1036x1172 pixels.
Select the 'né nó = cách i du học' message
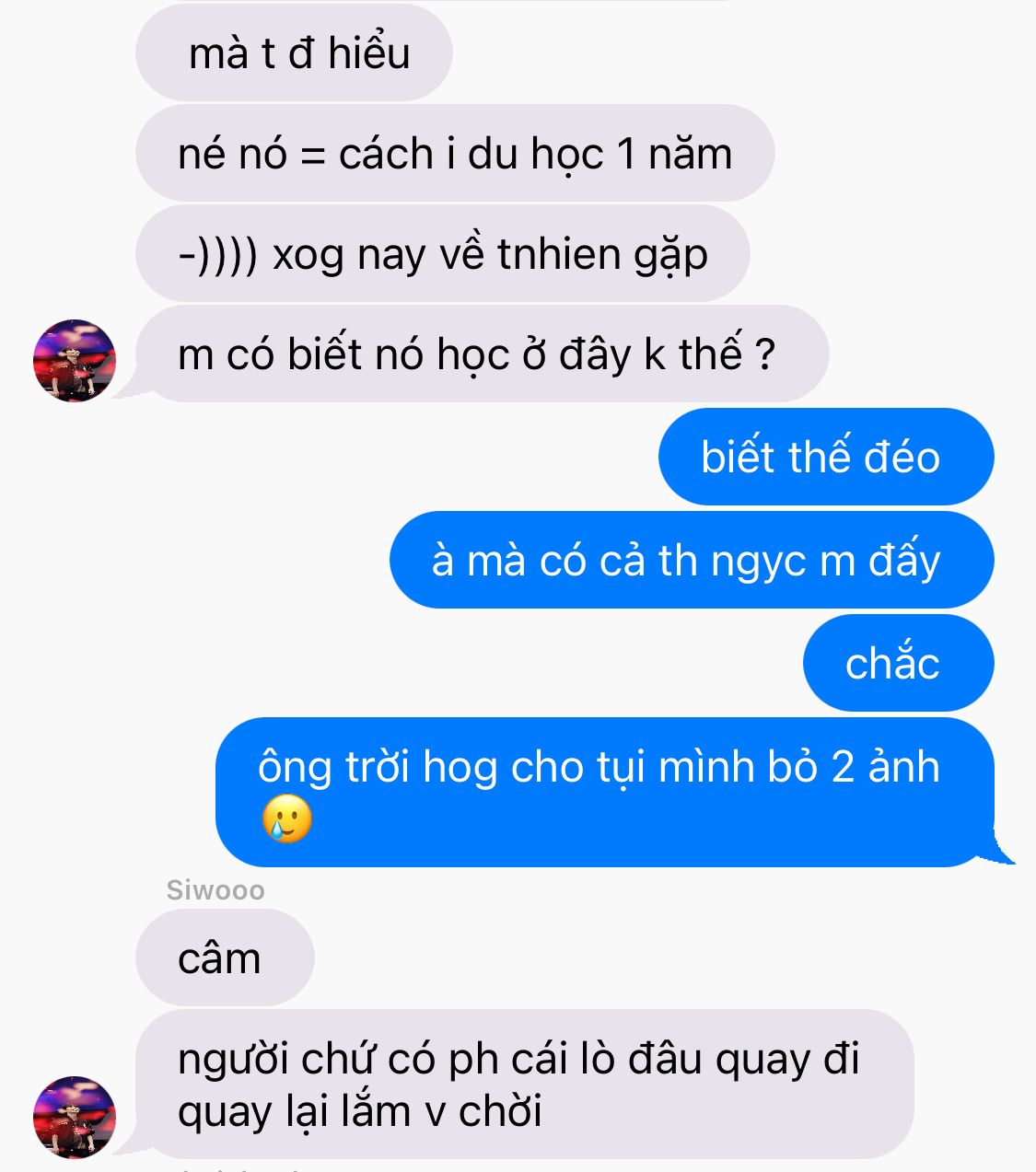pyautogui.click(x=455, y=153)
